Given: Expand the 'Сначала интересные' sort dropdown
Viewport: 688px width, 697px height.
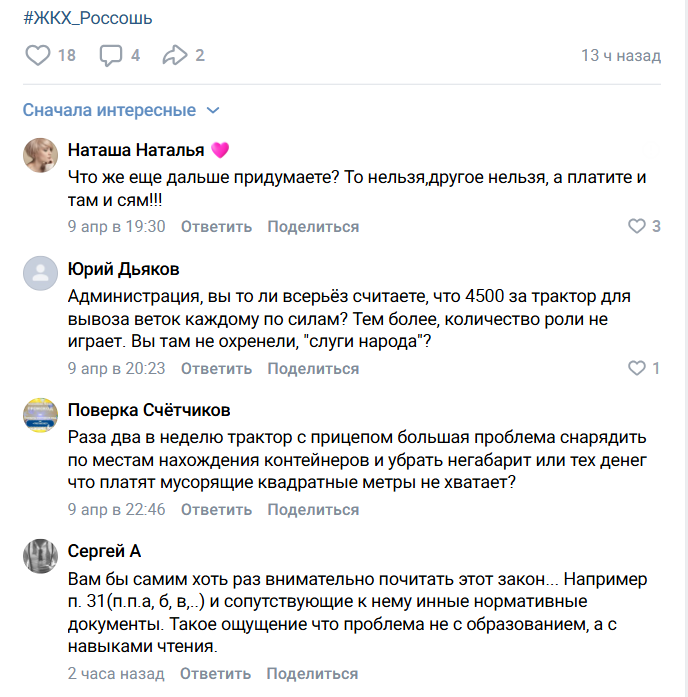Looking at the screenshot, I should click(121, 110).
